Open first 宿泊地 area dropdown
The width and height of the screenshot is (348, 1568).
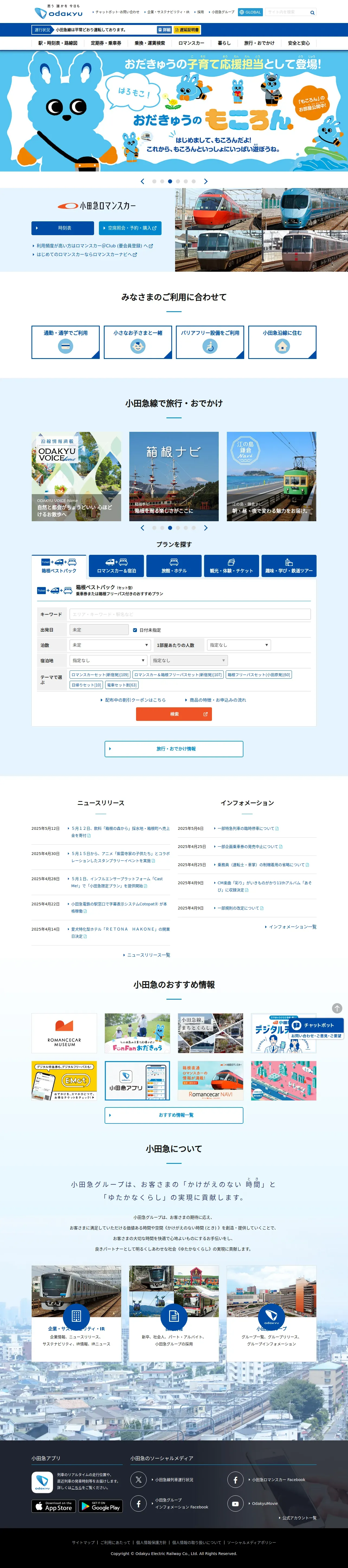(108, 660)
